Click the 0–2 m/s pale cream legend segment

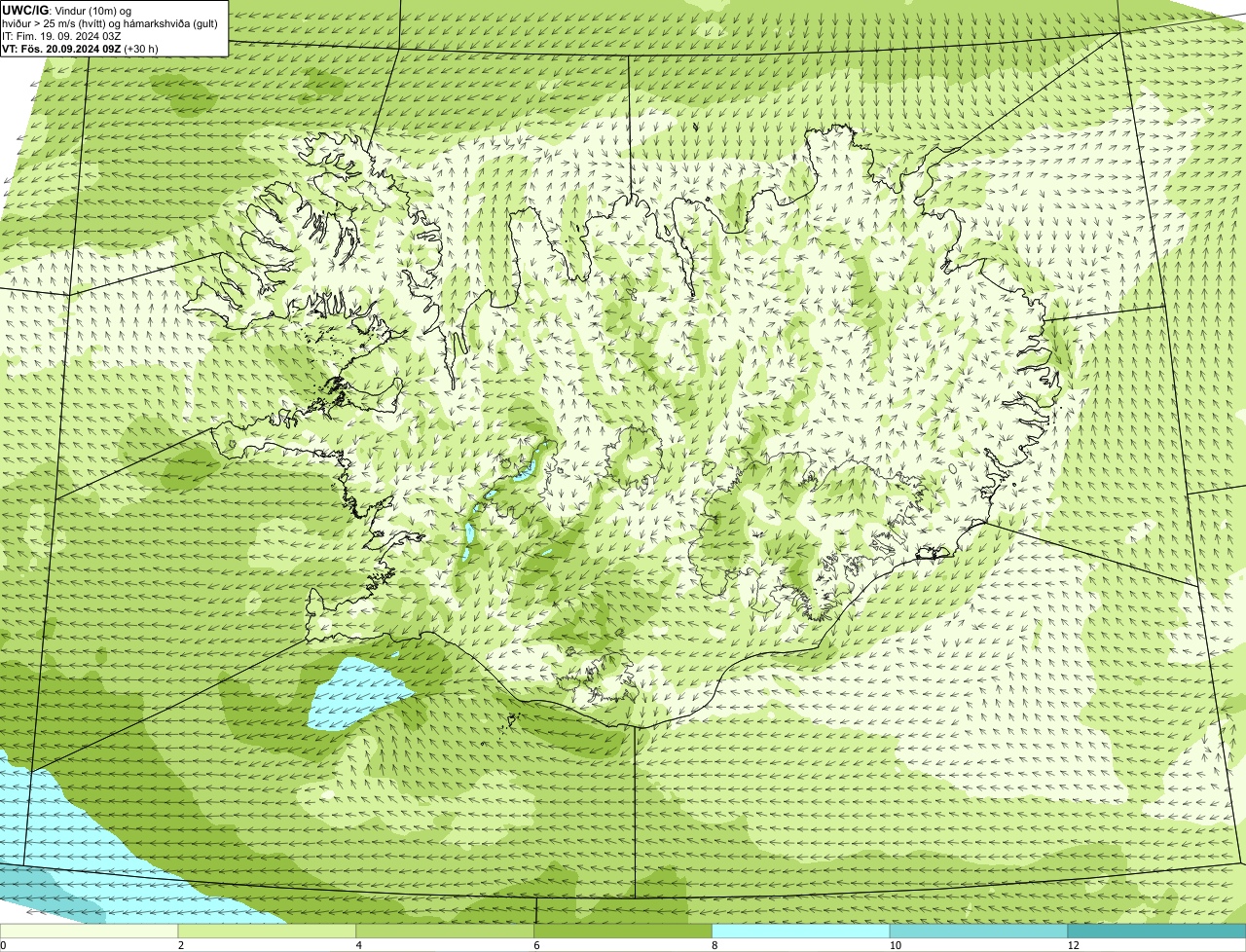[89, 931]
